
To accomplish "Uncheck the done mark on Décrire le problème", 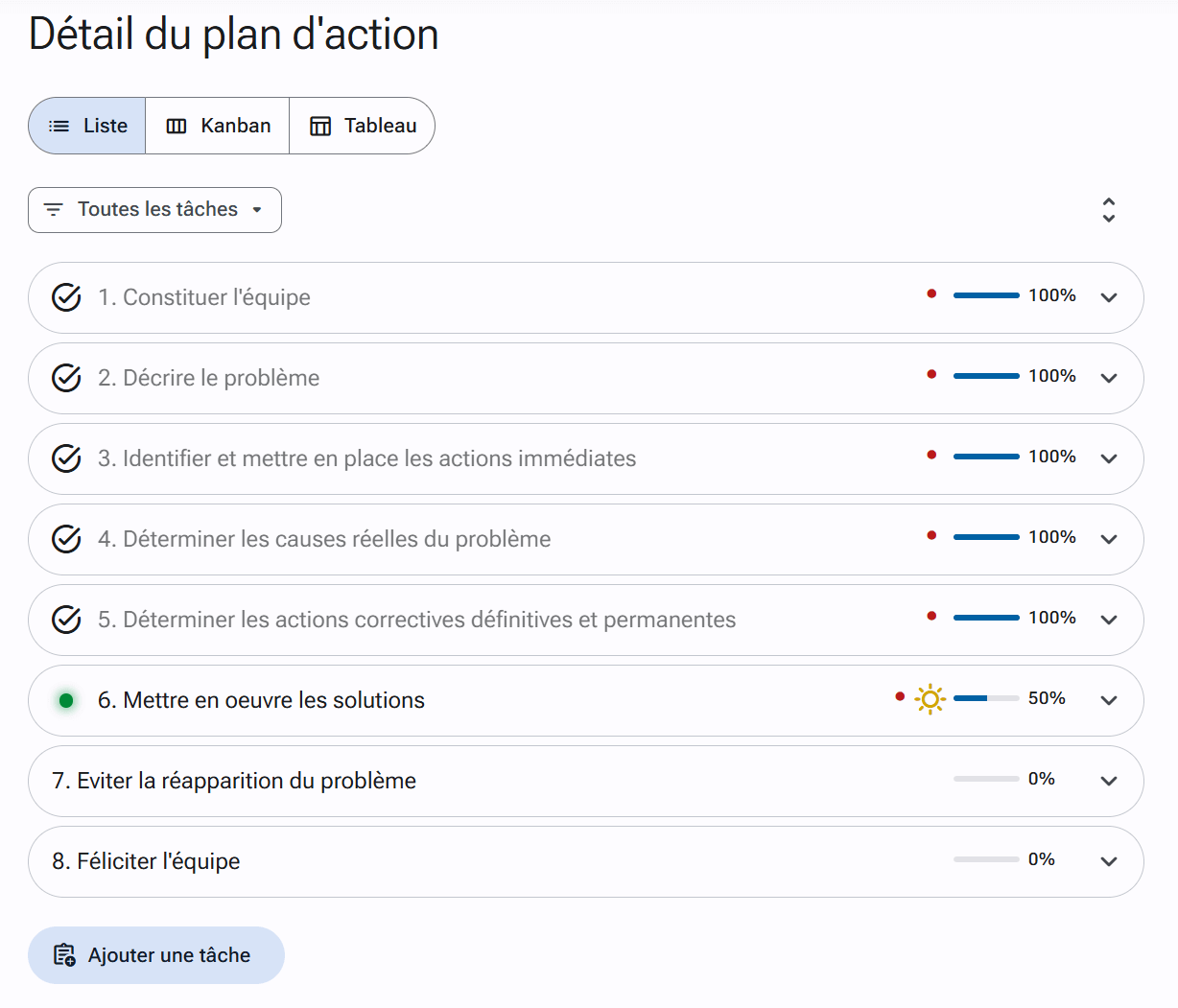I will pos(66,379).
